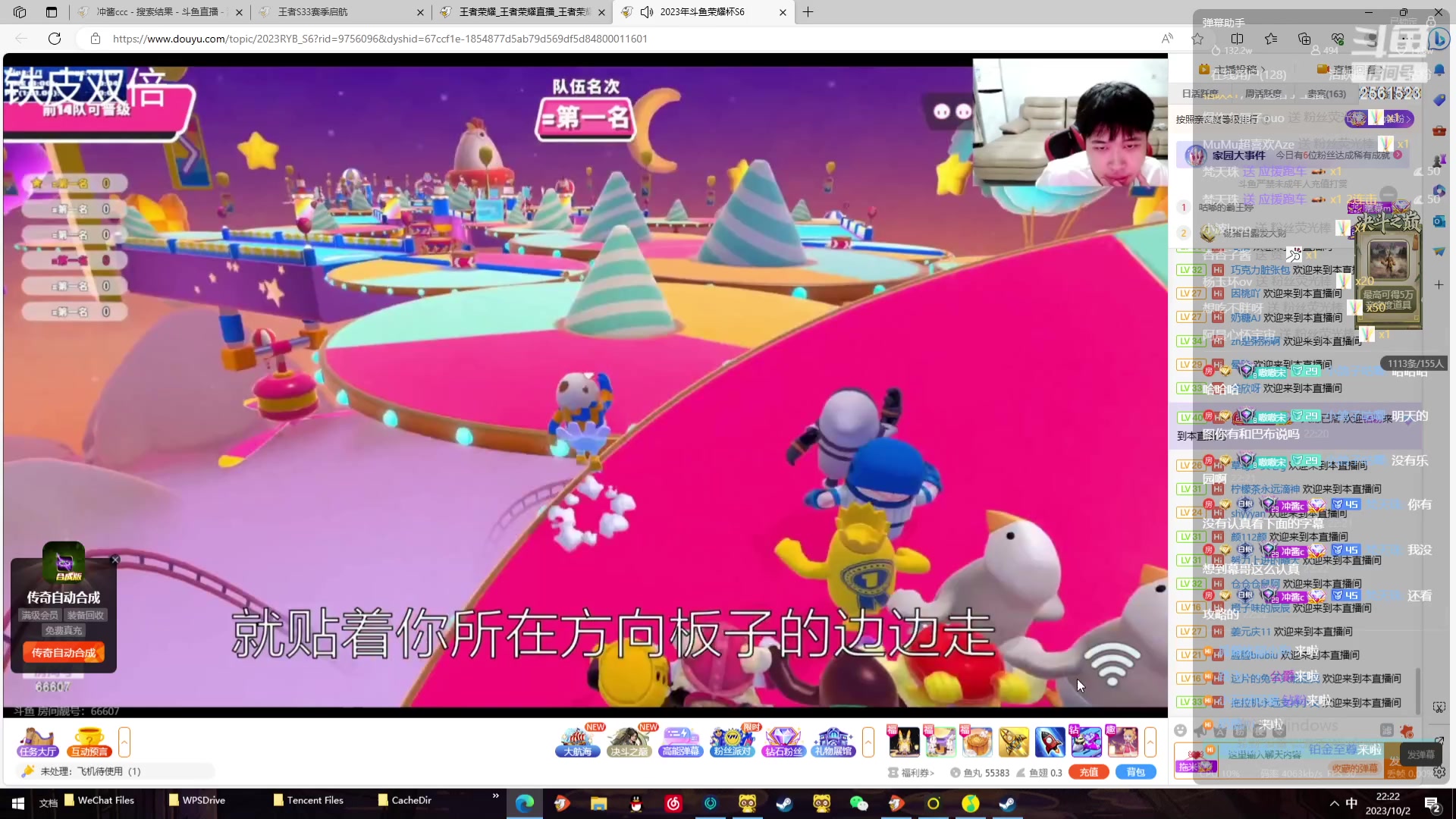The height and width of the screenshot is (819, 1456).
Task: Mute the 2023年斗鱼荣耀杯 tab audio
Action: tap(647, 12)
